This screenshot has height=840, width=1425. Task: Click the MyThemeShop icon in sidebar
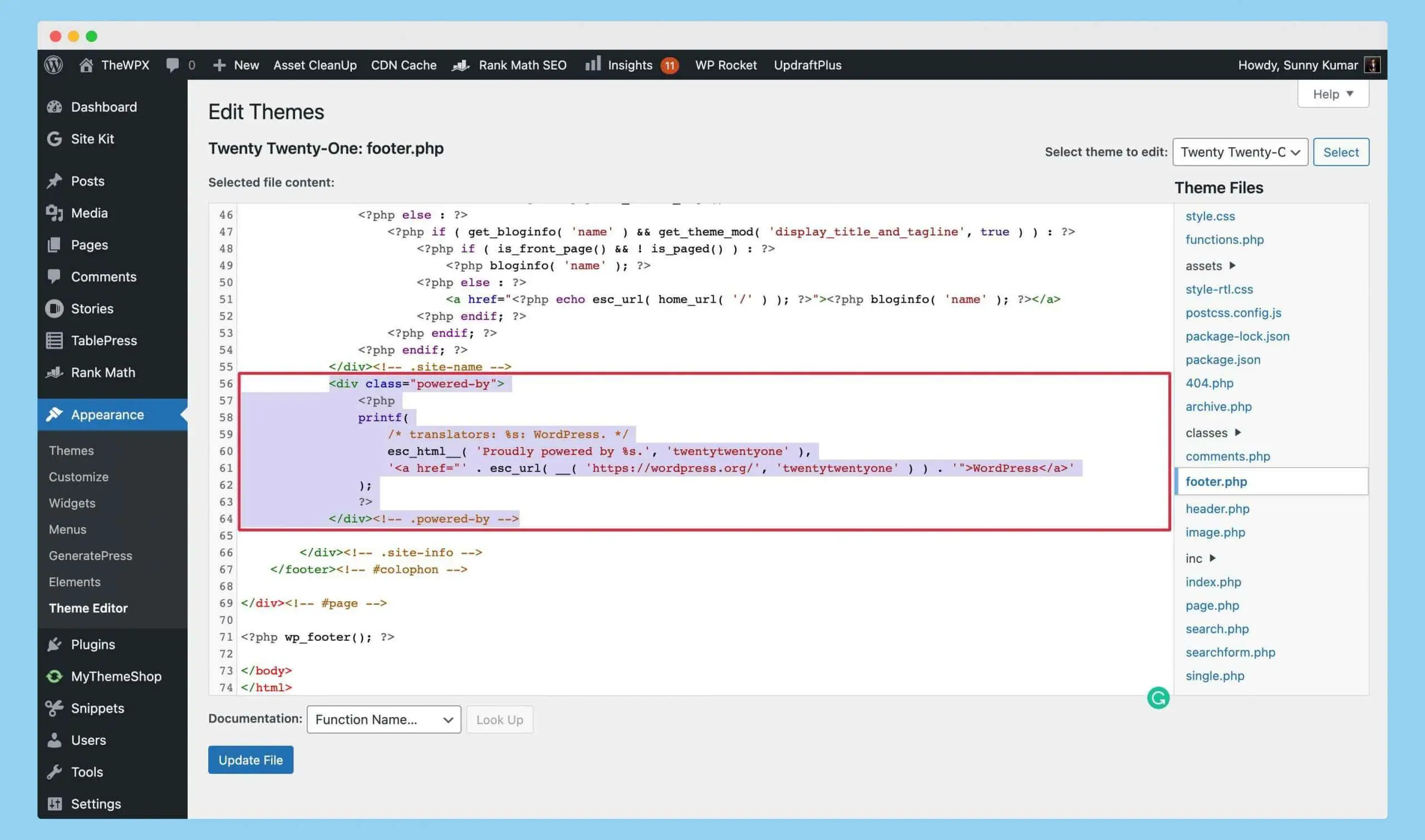pyautogui.click(x=55, y=676)
